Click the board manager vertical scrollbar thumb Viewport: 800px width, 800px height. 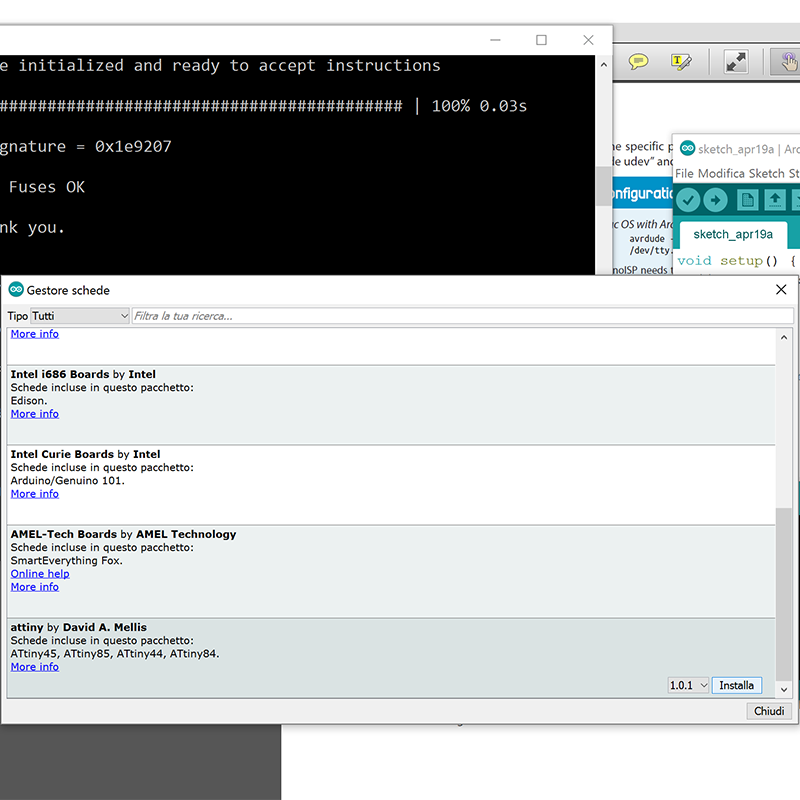click(x=784, y=594)
